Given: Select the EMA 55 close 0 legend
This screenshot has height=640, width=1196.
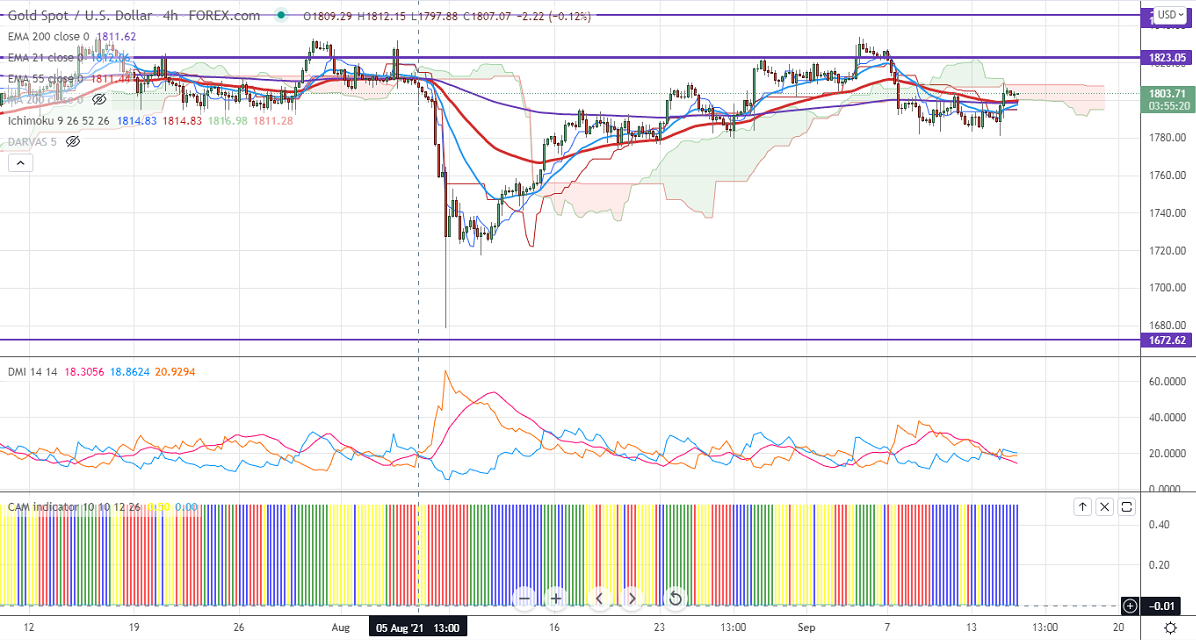Looking at the screenshot, I should 46,79.
